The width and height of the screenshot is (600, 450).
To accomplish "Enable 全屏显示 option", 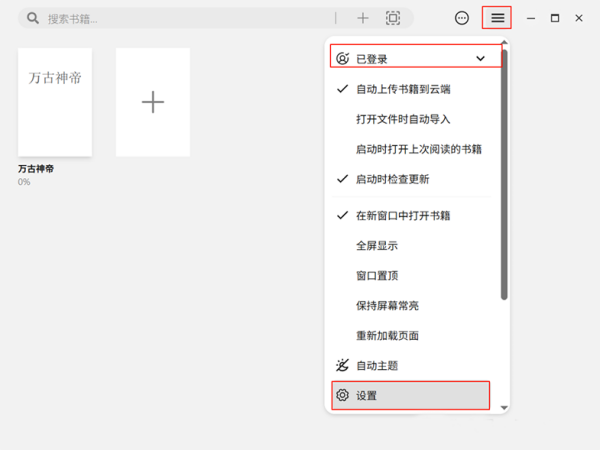I will (x=410, y=245).
